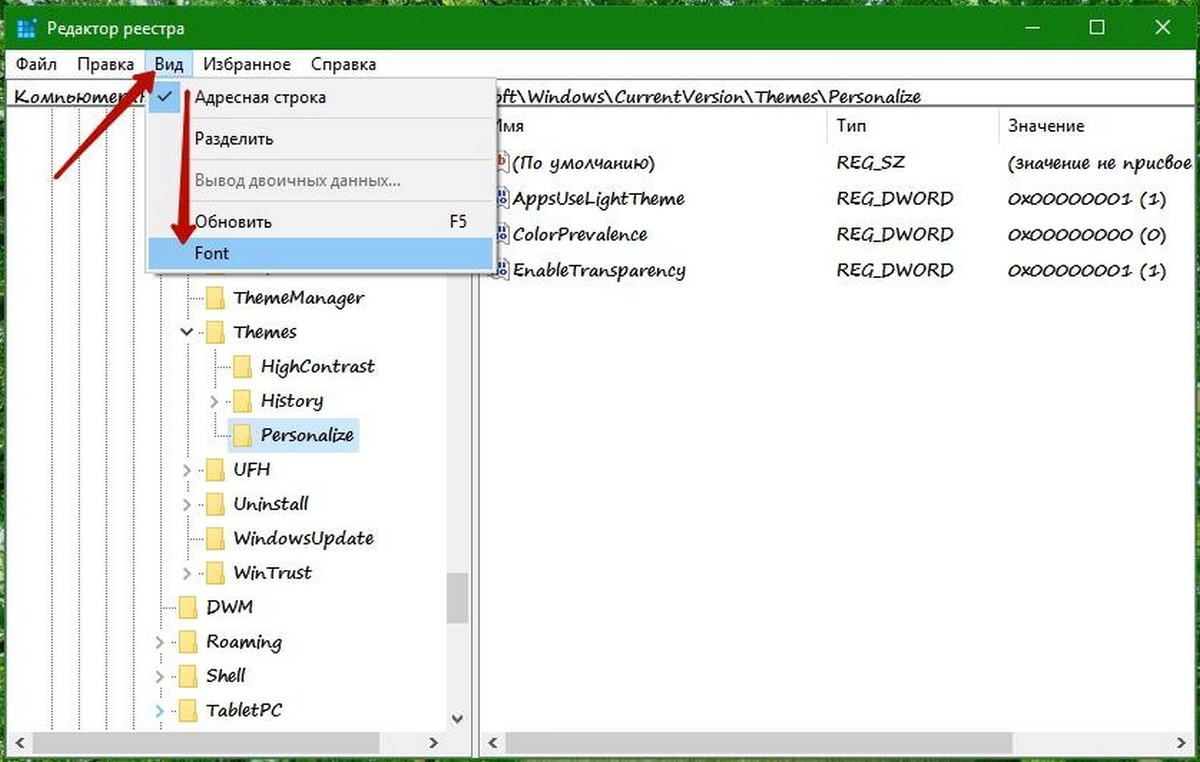Select the ColorPrevalence value name
The width and height of the screenshot is (1200, 762).
pyautogui.click(x=580, y=235)
